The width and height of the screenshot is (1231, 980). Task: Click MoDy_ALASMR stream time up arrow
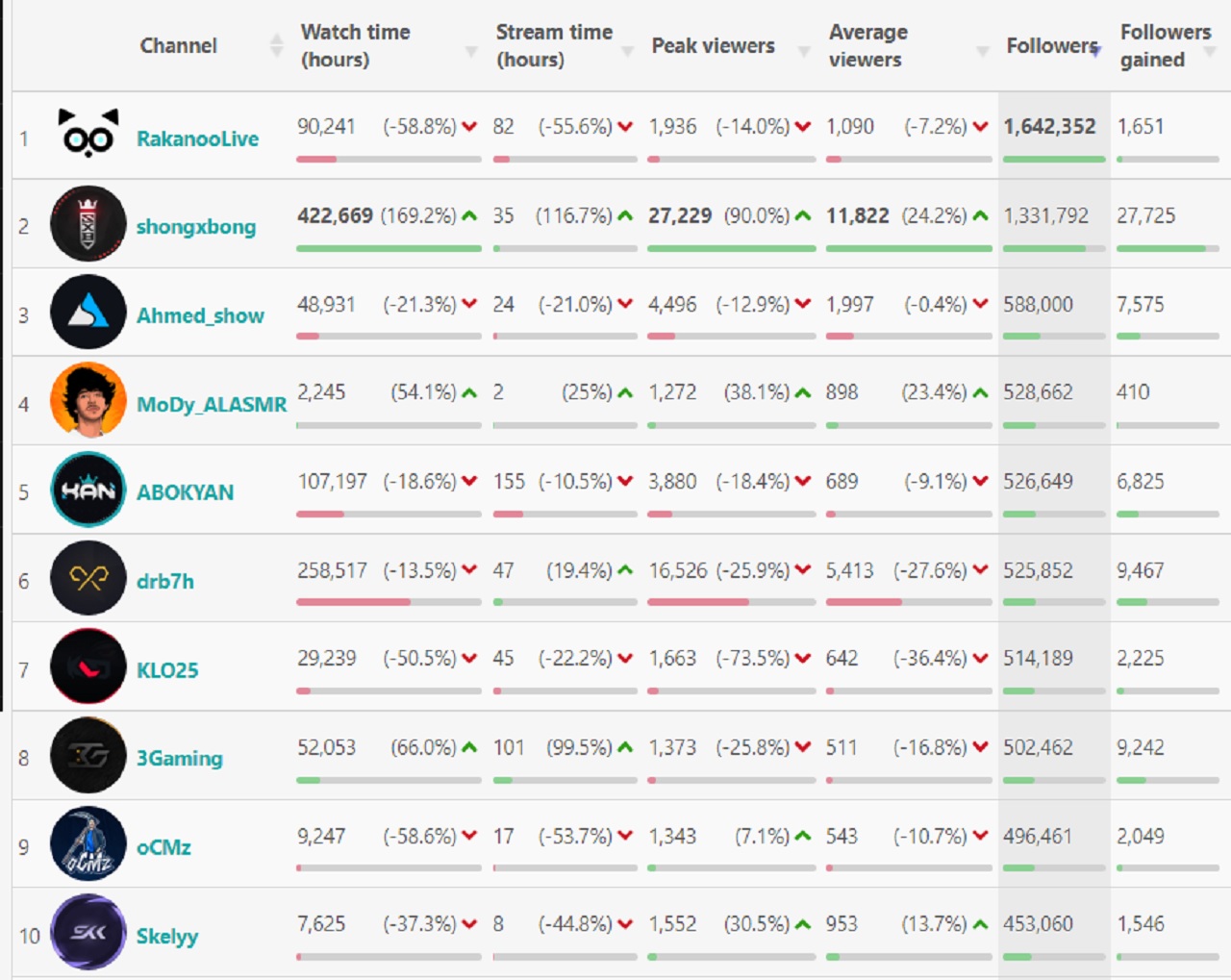(625, 392)
